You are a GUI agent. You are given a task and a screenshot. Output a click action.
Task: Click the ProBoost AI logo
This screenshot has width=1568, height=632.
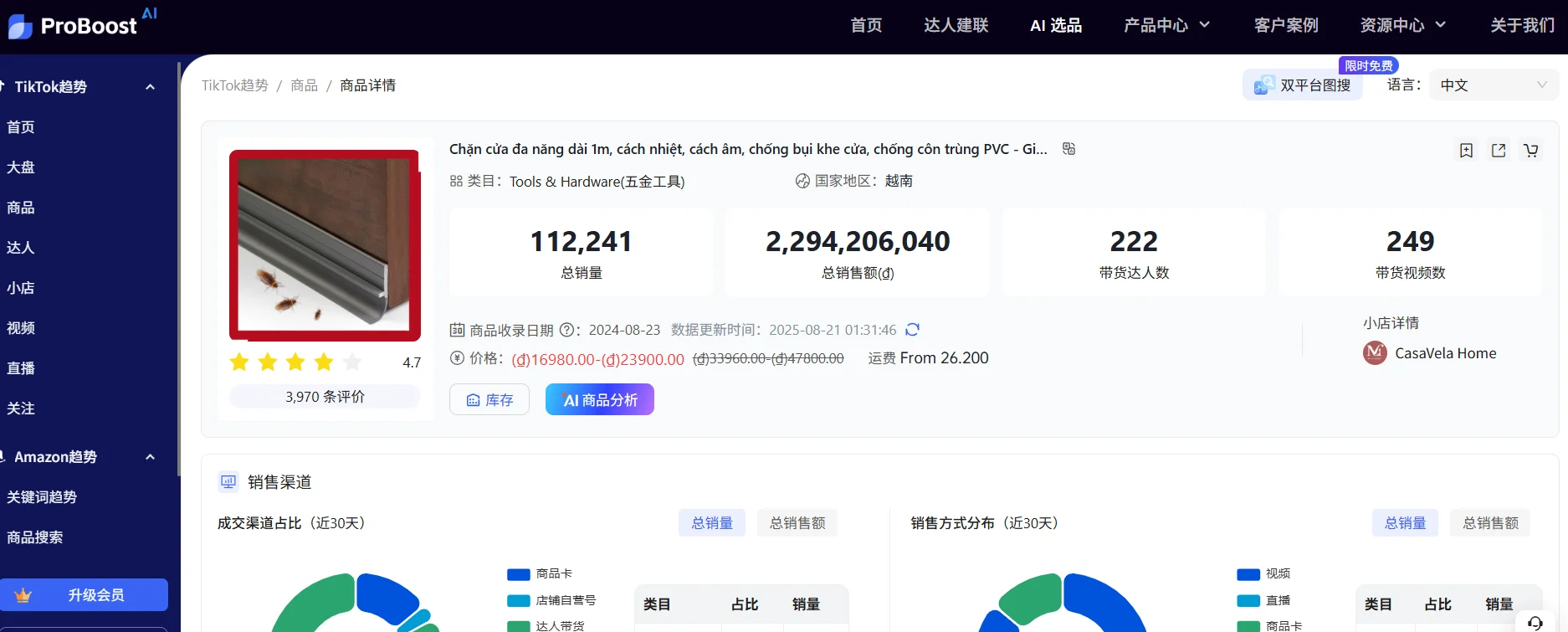pyautogui.click(x=82, y=23)
